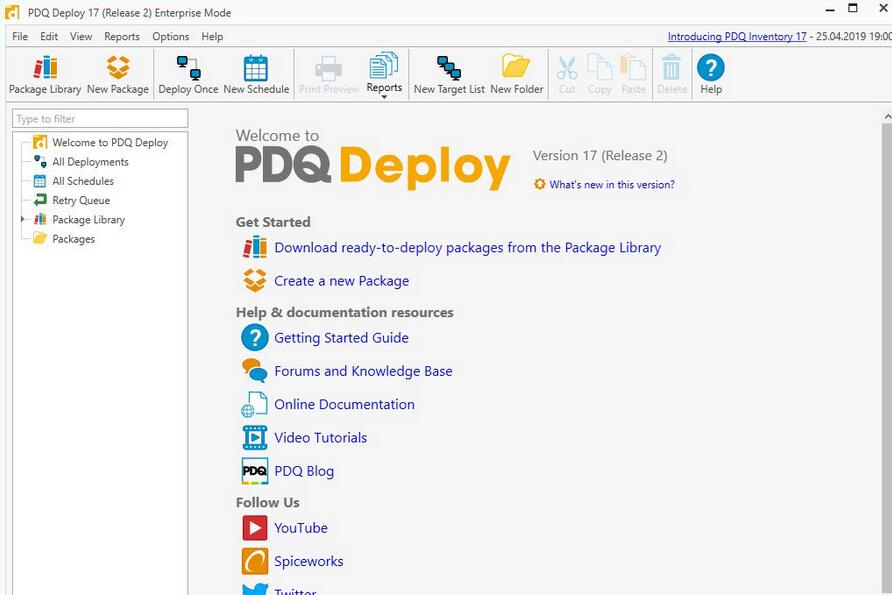Viewport: 892px width, 595px height.
Task: Click the Introducing PDQ Inventory 17 link
Action: click(737, 36)
